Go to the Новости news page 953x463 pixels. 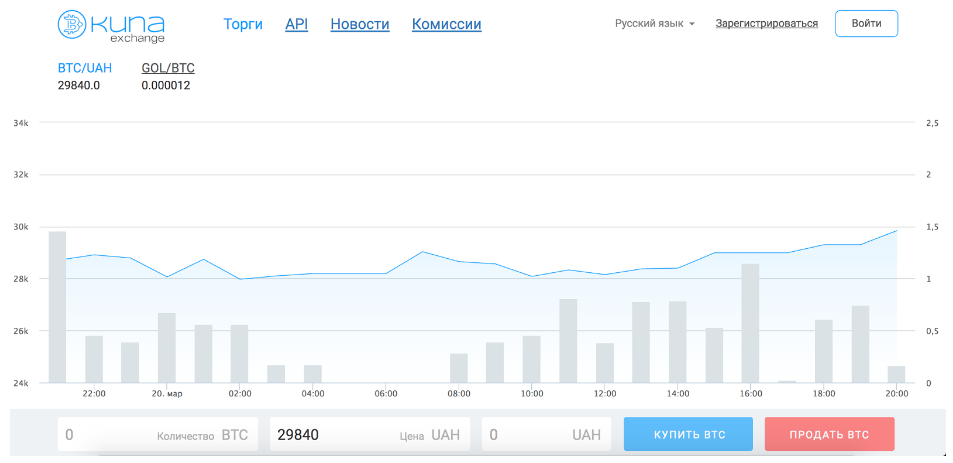pyautogui.click(x=360, y=24)
